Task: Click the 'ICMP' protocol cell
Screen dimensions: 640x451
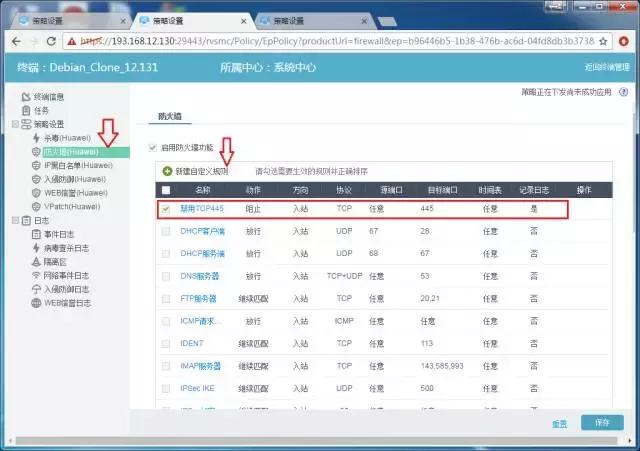Action: [344, 321]
